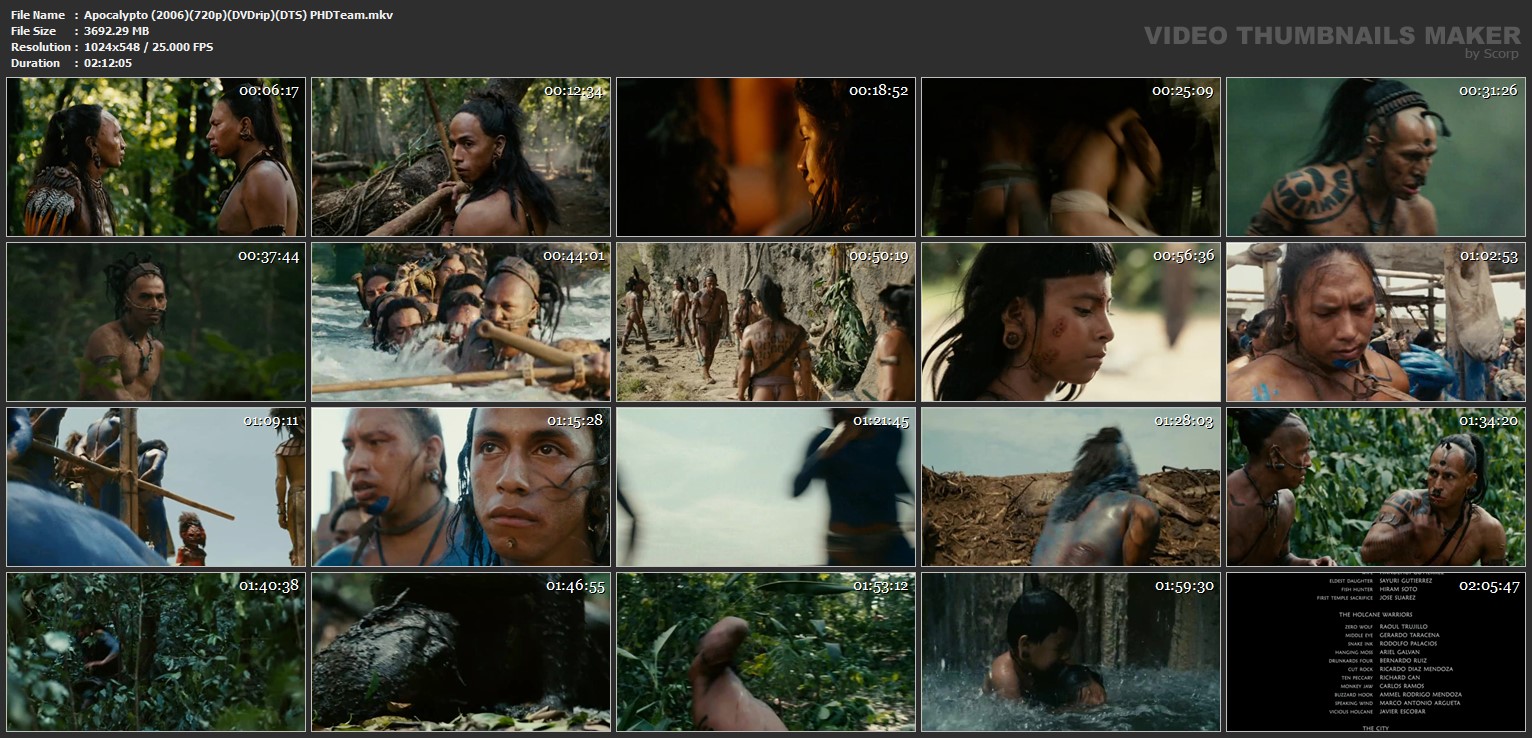Click the thumbnail timestamped 00:06:17
Viewport: 1532px width, 738px height.
tap(156, 157)
